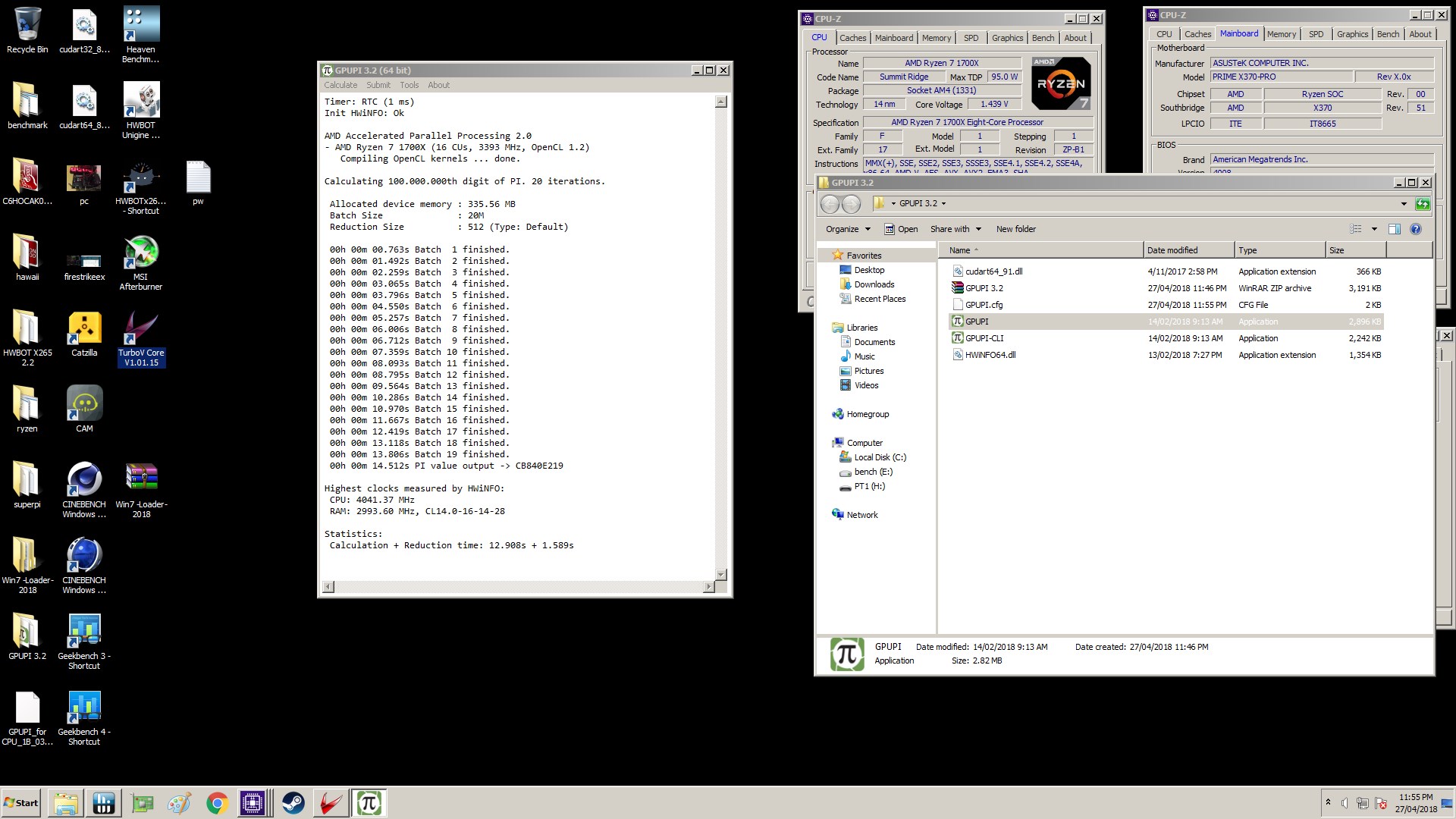Select Computer in the navigation pane

[864, 443]
